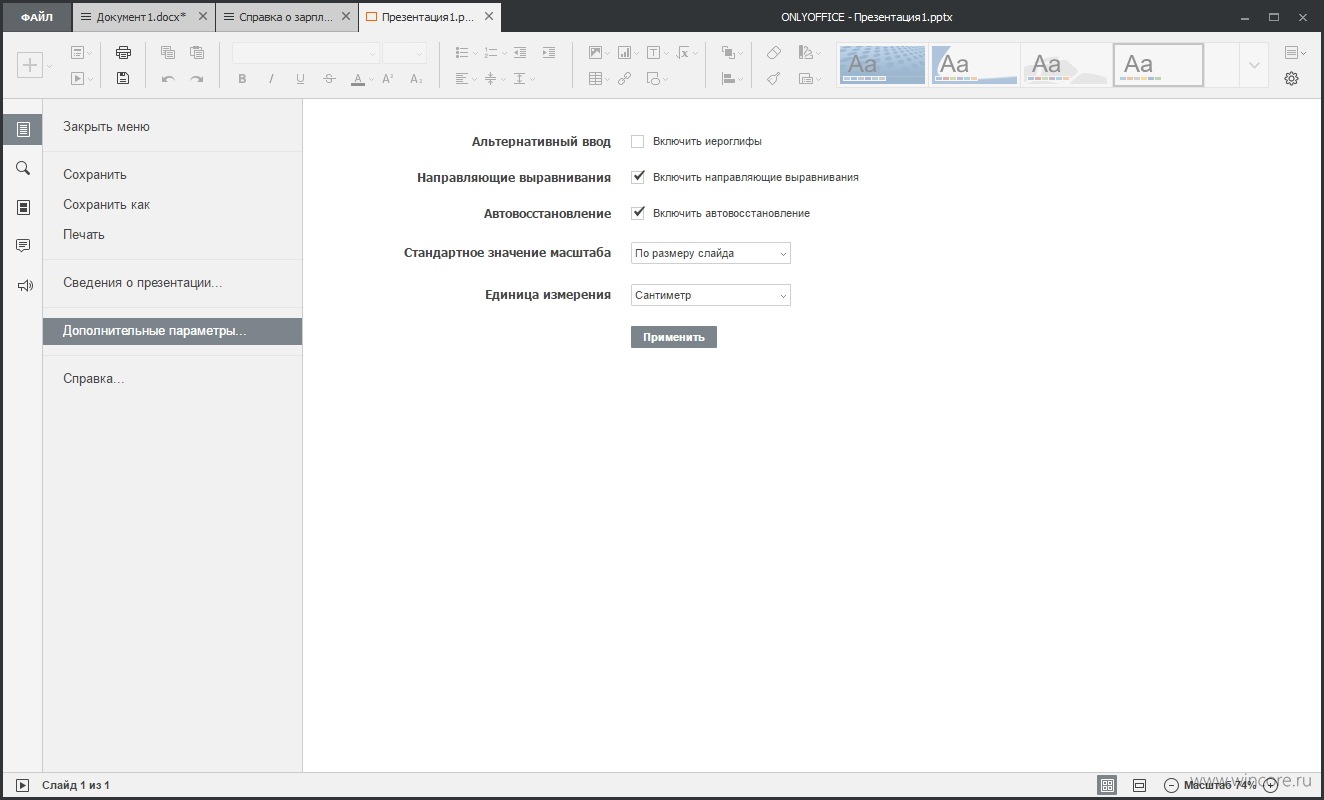1324x800 pixels.
Task: Click the subscript icon
Action: point(417,79)
